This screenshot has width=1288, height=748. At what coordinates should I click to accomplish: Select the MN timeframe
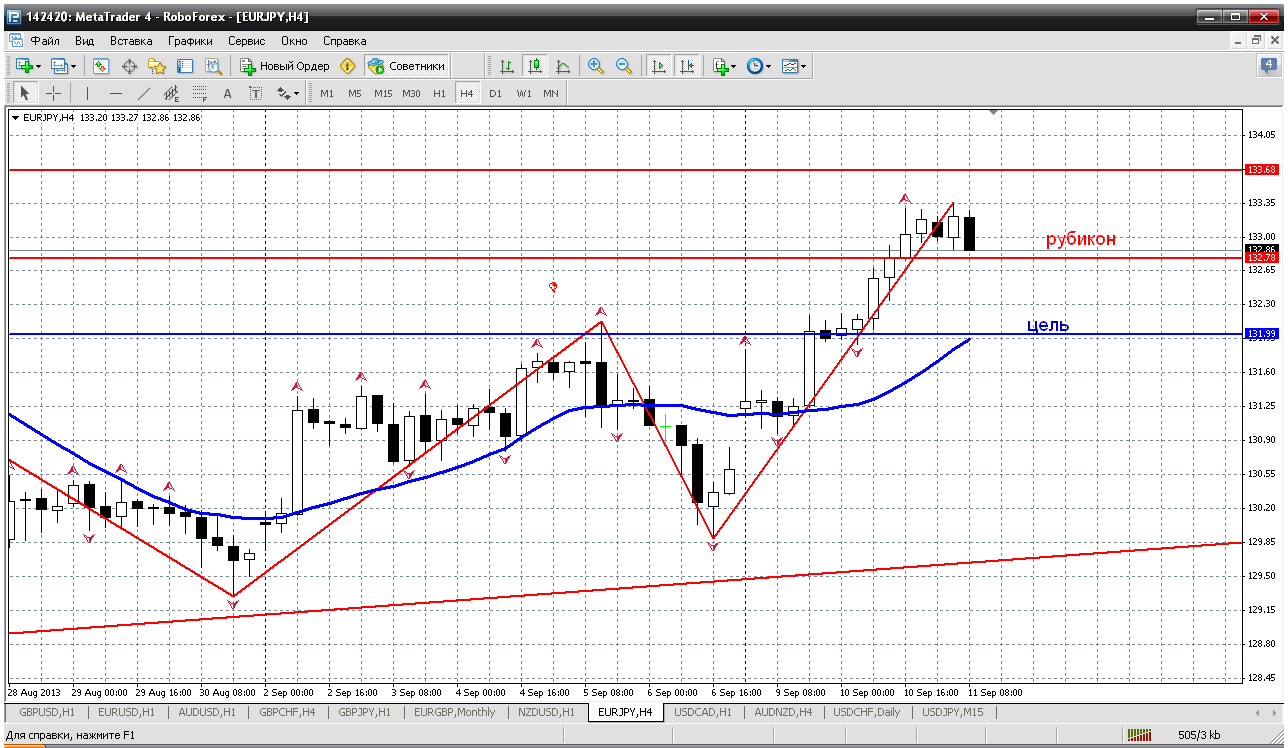tap(550, 93)
